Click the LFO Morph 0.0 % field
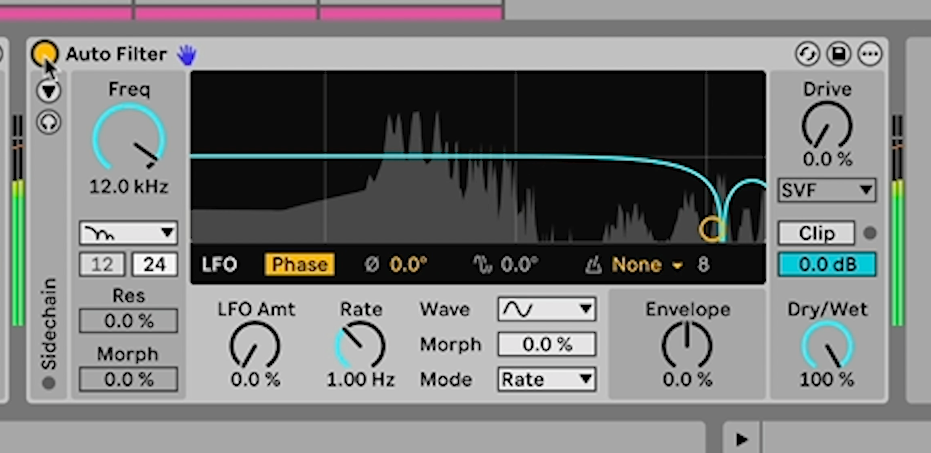The image size is (931, 453). tap(547, 344)
